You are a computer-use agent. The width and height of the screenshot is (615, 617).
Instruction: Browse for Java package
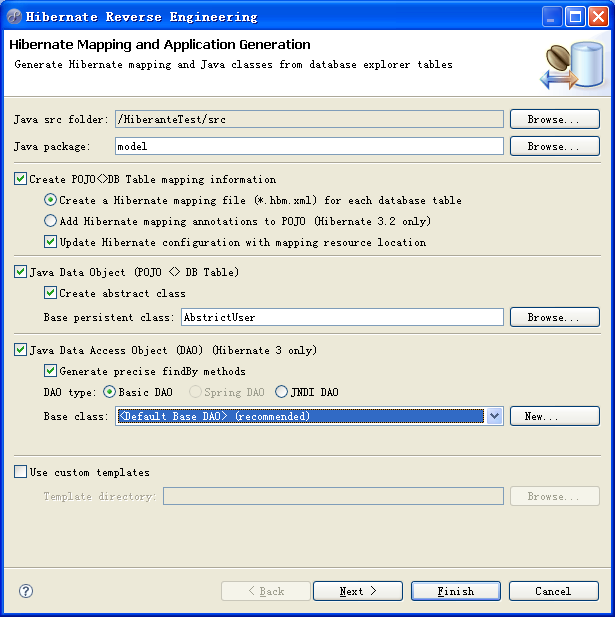click(555, 146)
